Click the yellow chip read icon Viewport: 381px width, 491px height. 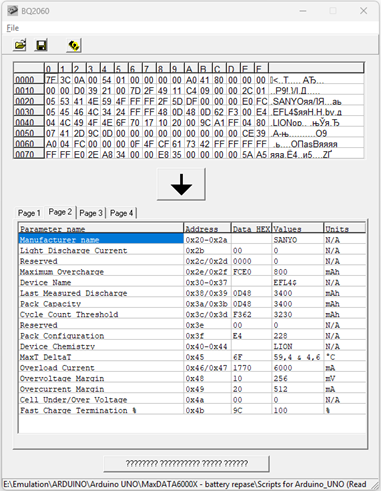coord(74,45)
